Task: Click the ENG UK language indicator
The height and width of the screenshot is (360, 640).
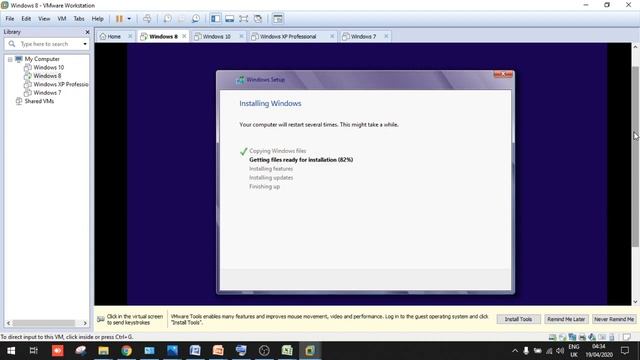Action: click(x=574, y=351)
